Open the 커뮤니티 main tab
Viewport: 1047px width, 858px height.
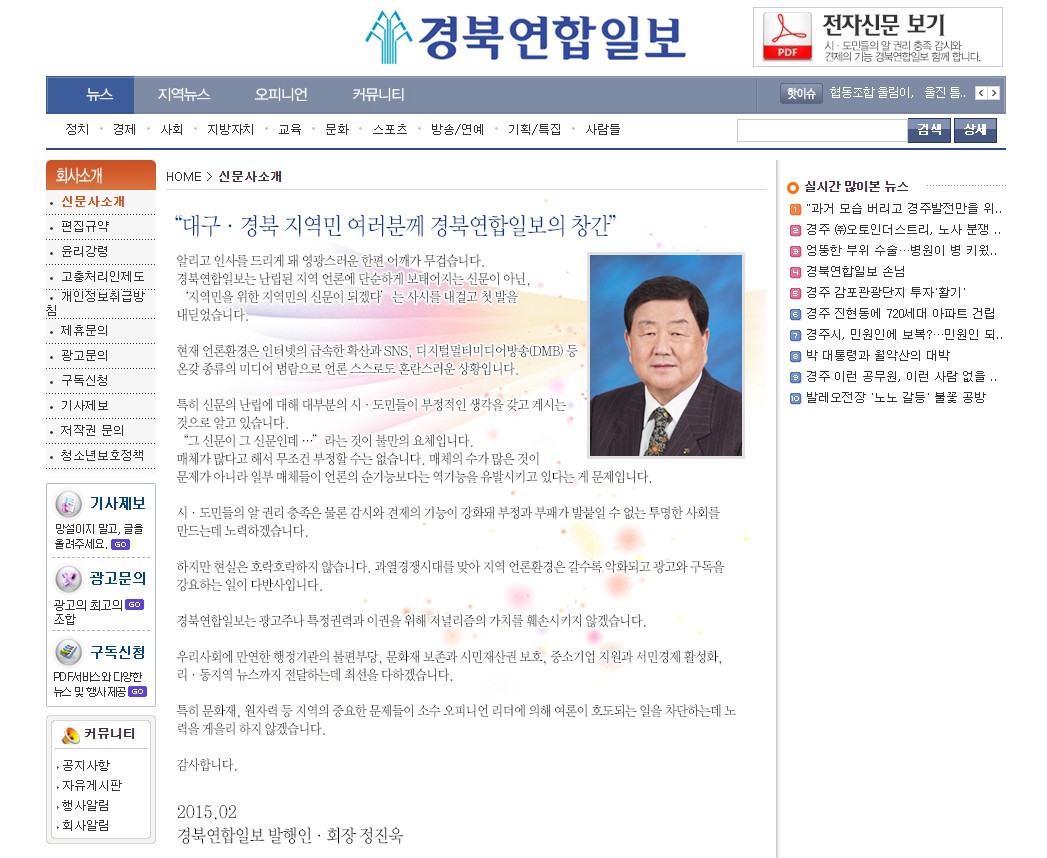(378, 95)
